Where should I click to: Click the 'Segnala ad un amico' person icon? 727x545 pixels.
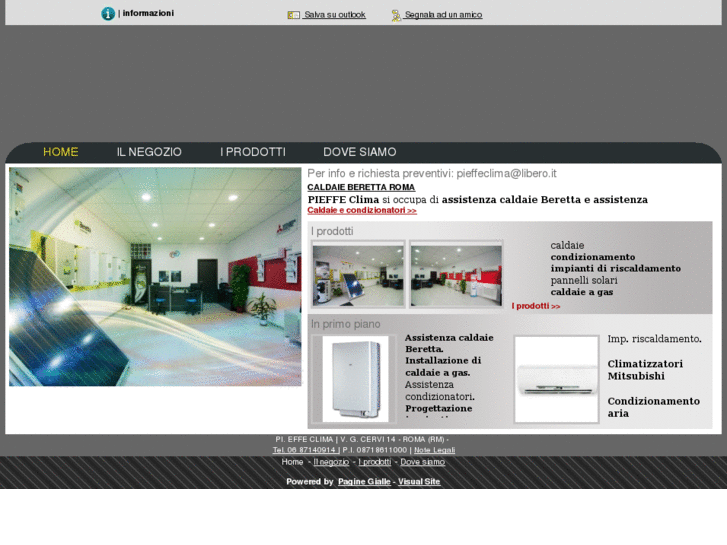tap(396, 15)
